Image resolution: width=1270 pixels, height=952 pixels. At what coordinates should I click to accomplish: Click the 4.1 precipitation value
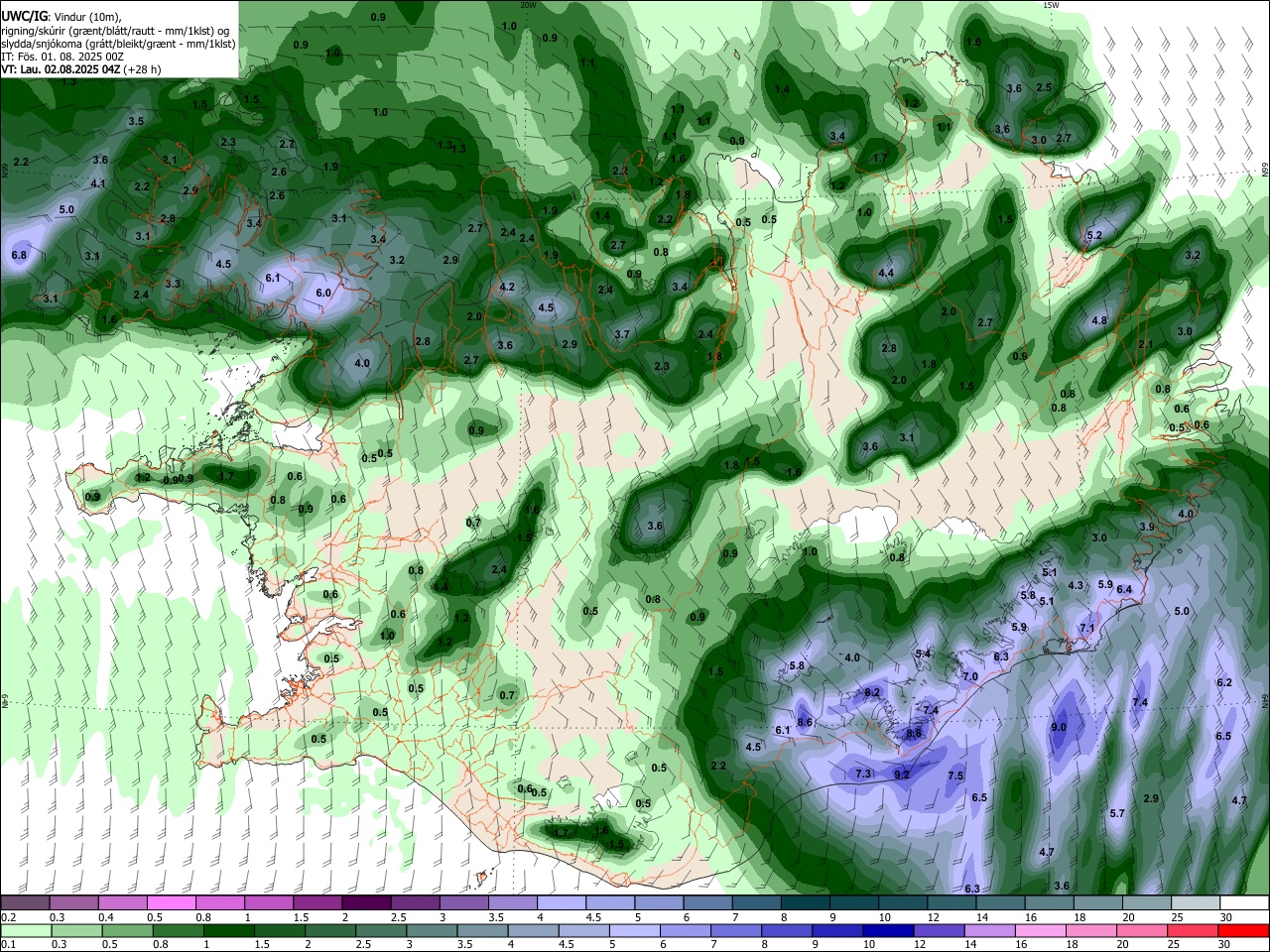pos(97,184)
